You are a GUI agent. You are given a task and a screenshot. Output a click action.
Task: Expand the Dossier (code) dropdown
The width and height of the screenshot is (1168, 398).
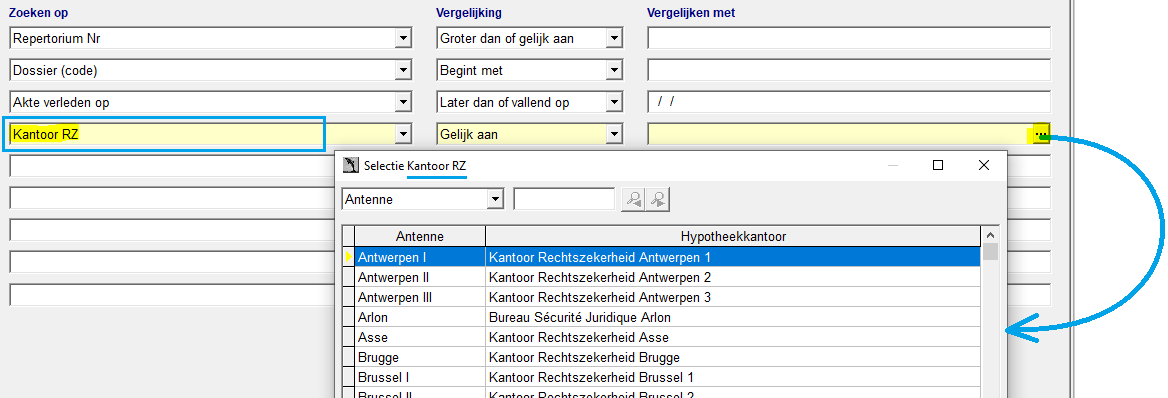point(403,70)
